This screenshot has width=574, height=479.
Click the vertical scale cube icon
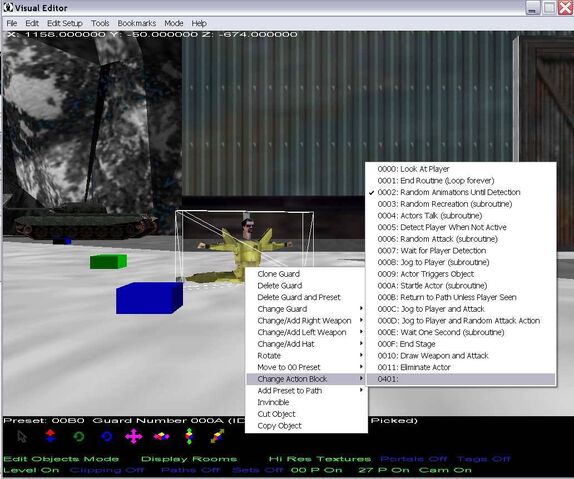coord(189,436)
